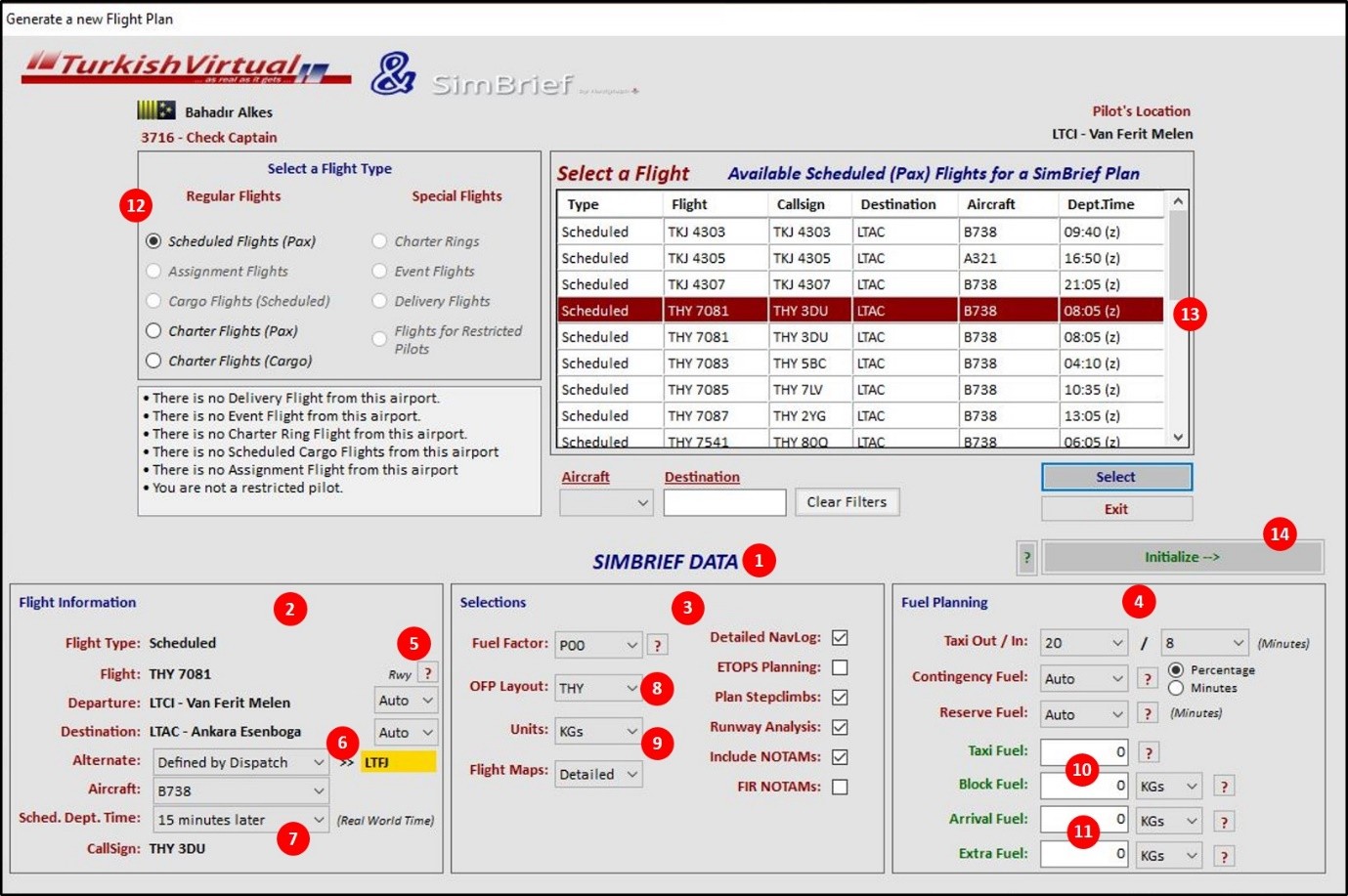This screenshot has height=896, width=1348.
Task: Show help for Reserve Fuel
Action: 1148,714
